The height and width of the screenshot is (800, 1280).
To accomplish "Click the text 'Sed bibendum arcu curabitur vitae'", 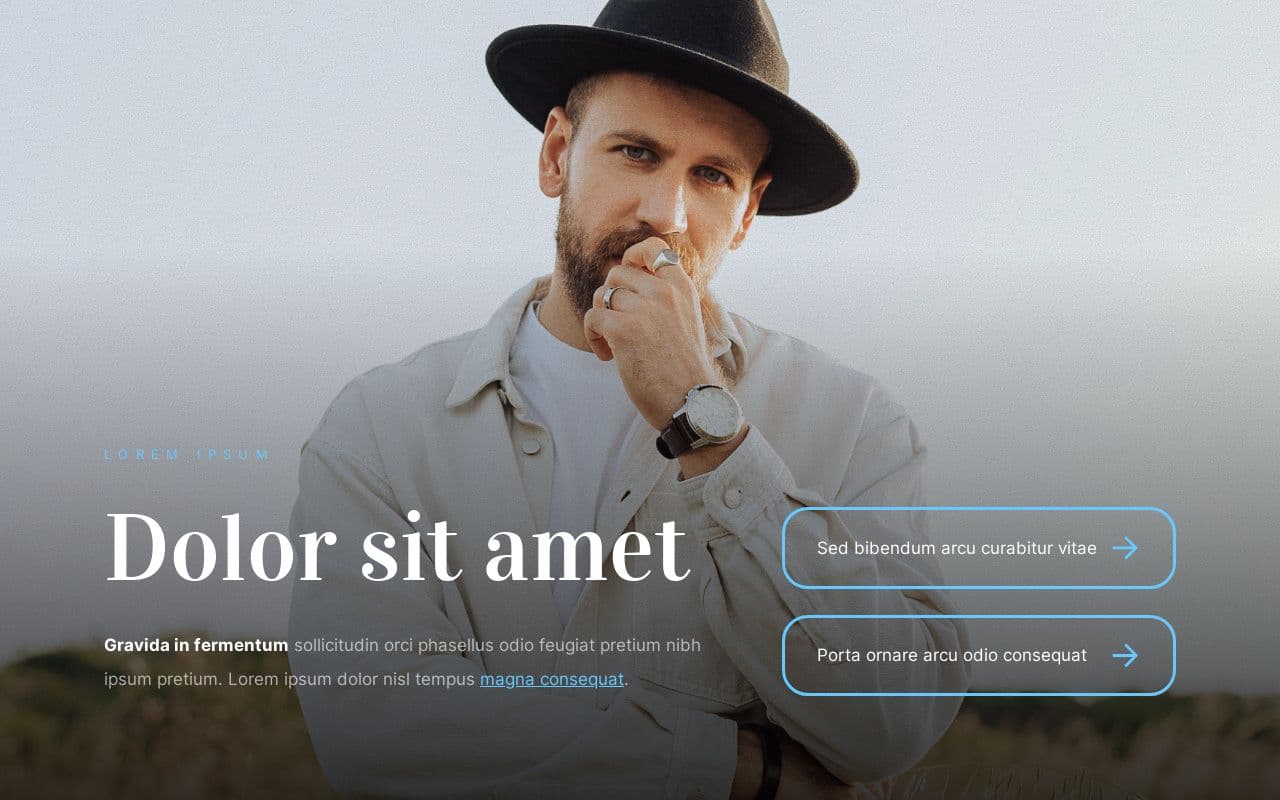I will click(957, 548).
